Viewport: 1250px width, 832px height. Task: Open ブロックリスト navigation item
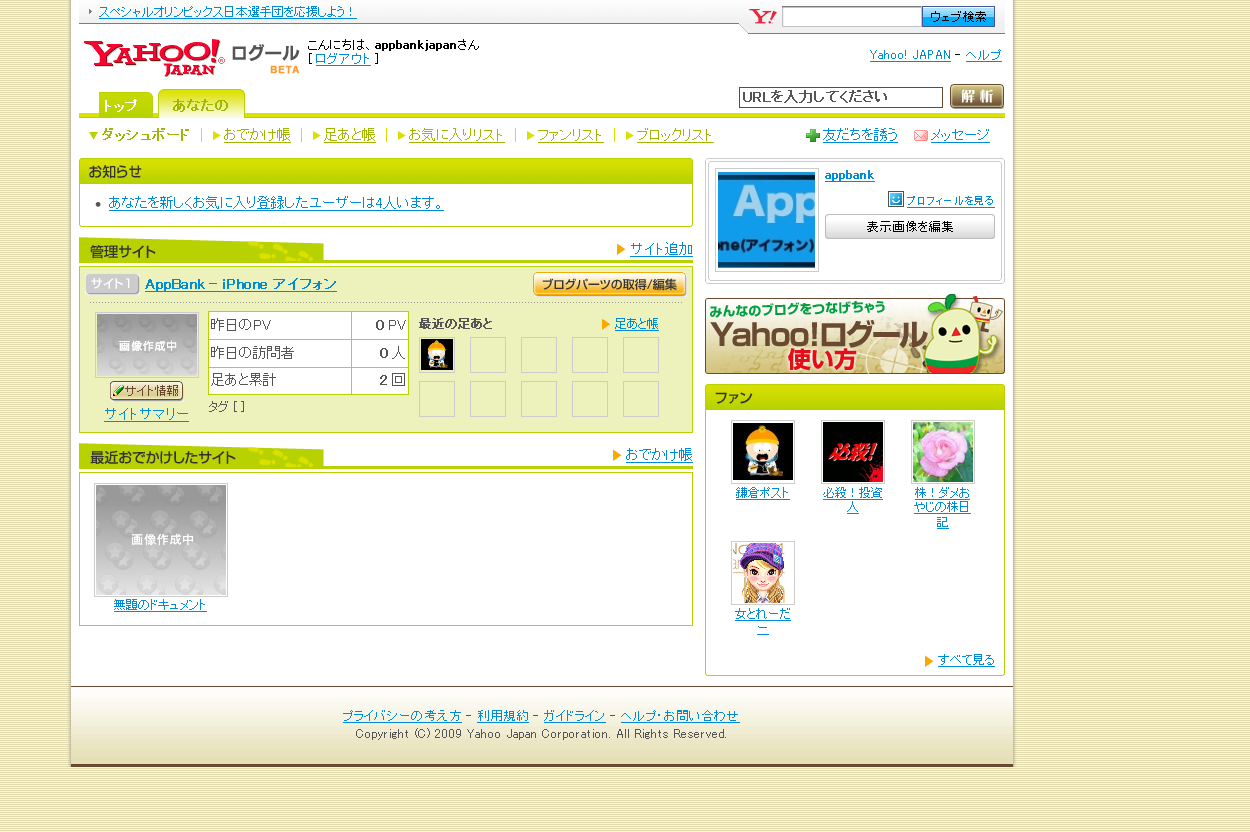pyautogui.click(x=675, y=135)
